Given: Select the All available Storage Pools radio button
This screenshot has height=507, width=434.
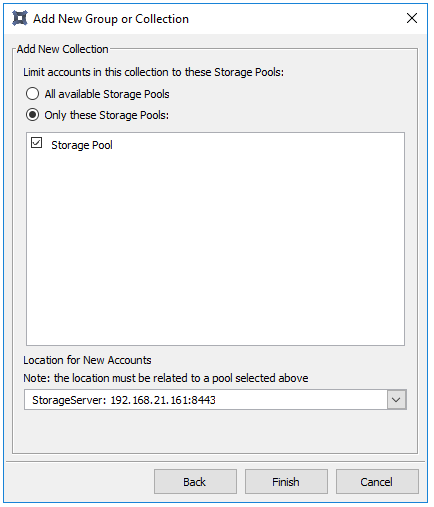Looking at the screenshot, I should (x=32, y=94).
